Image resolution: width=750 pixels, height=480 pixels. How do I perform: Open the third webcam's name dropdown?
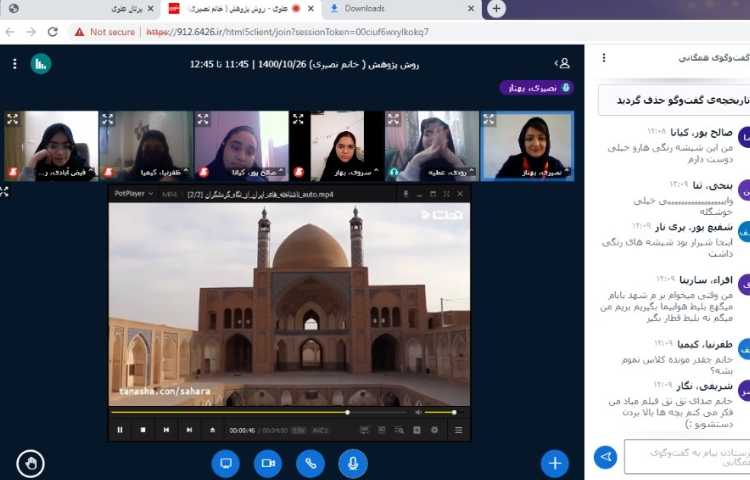click(258, 173)
